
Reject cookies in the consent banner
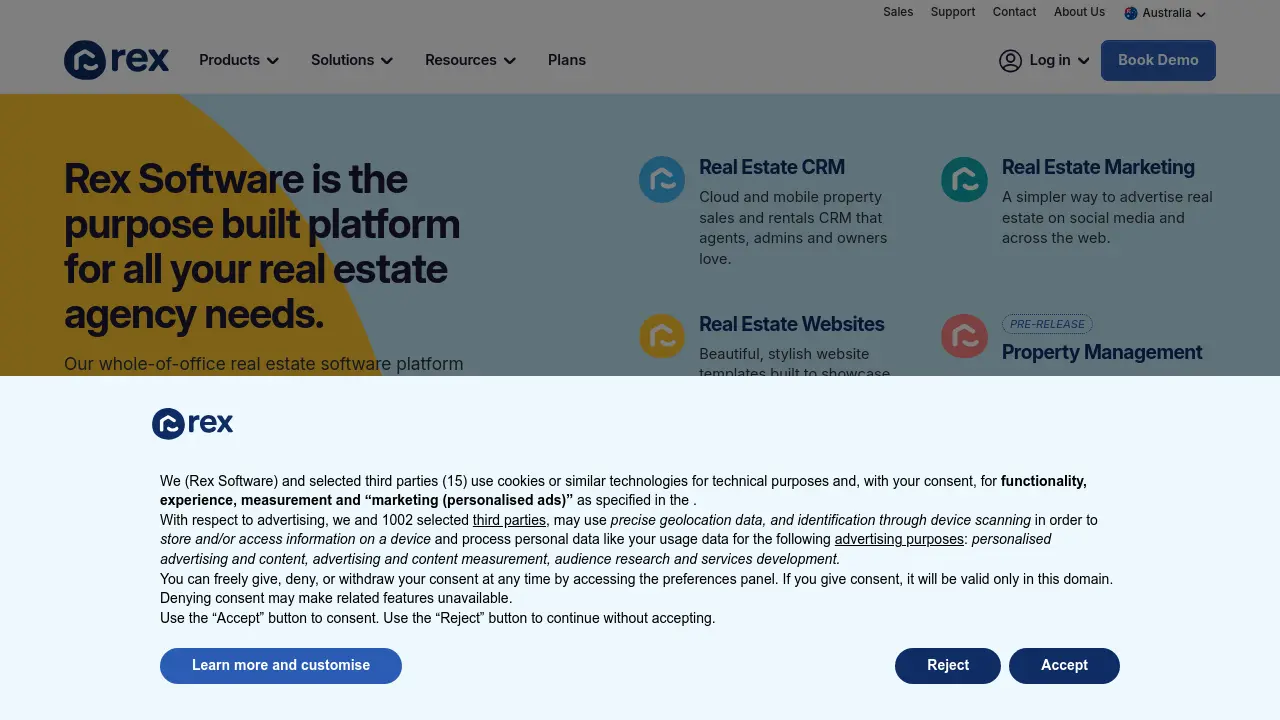[947, 665]
